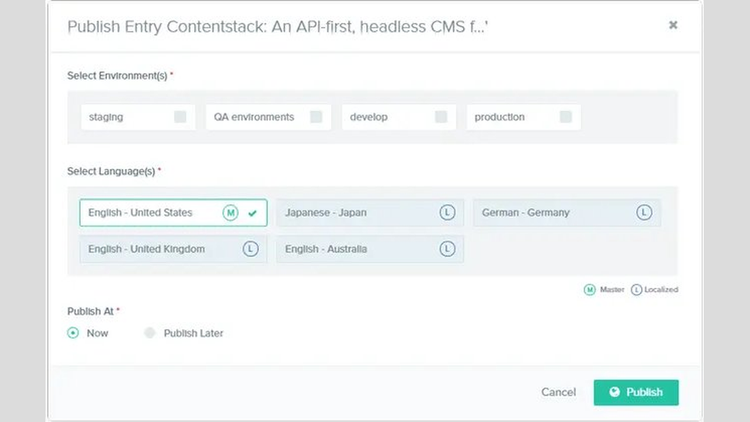Close the Publish Entry dialog with X
The width and height of the screenshot is (750, 422).
click(x=673, y=25)
